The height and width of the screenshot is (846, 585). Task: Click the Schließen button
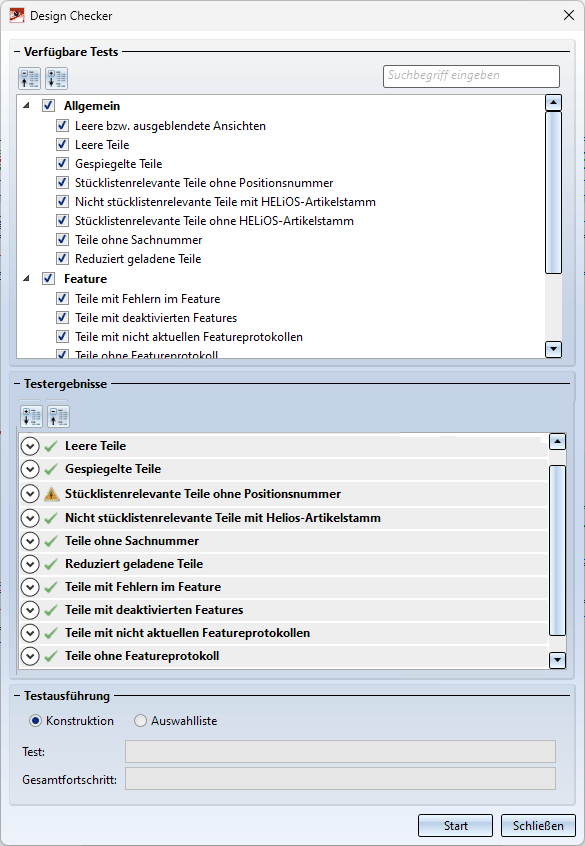(x=538, y=825)
